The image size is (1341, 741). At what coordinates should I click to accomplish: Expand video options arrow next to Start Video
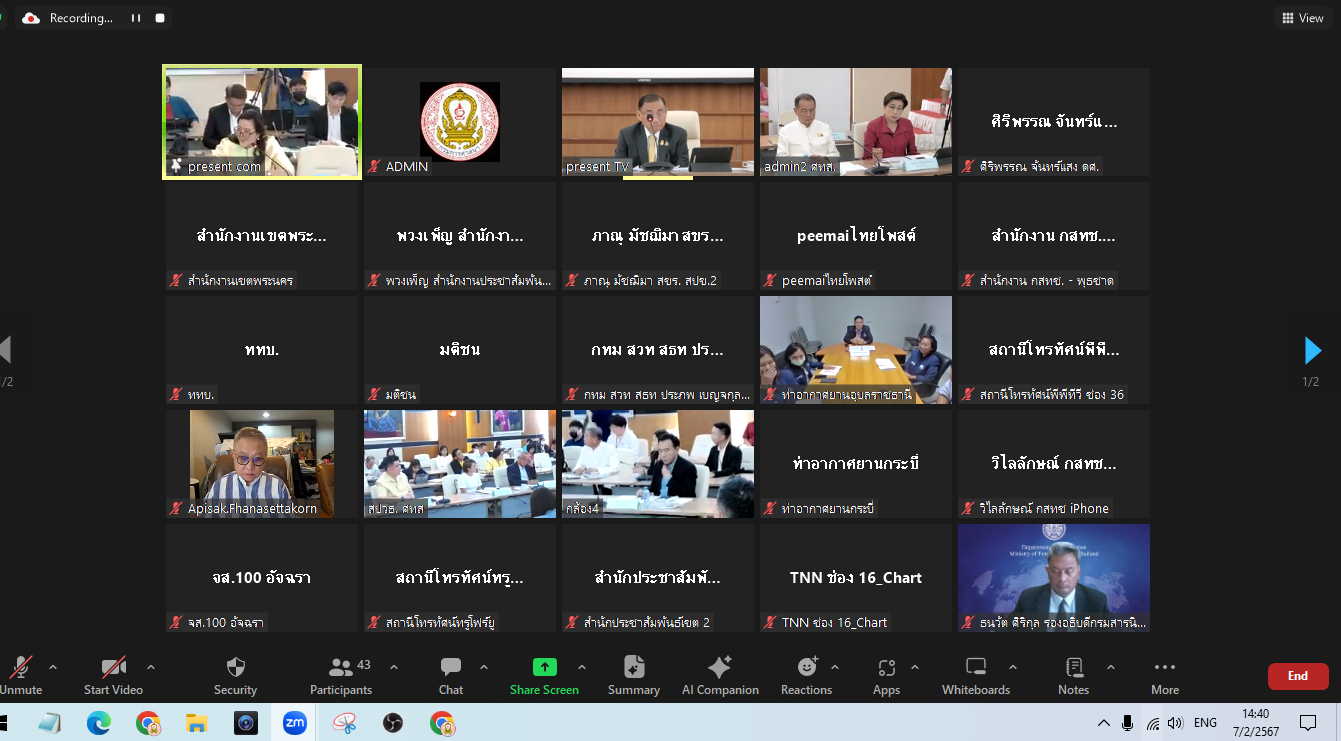click(151, 667)
